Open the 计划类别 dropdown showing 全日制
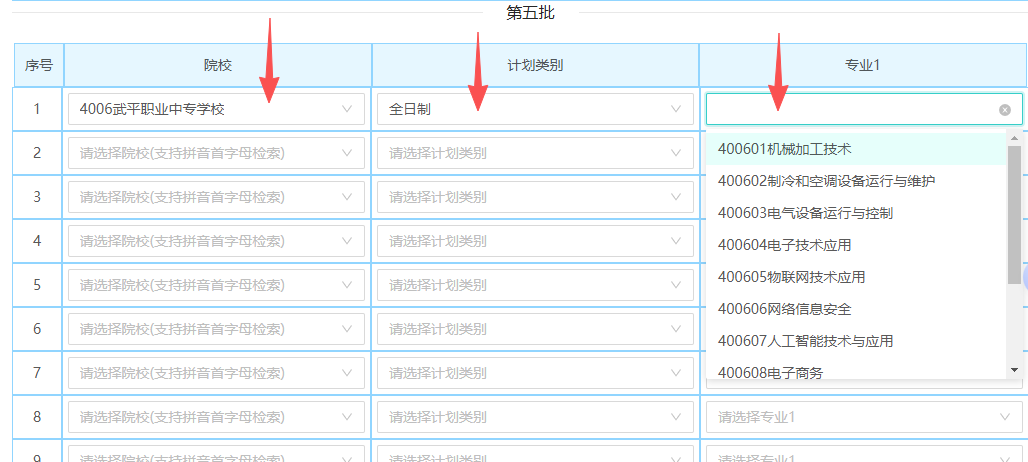Image resolution: width=1028 pixels, height=462 pixels. 535,109
